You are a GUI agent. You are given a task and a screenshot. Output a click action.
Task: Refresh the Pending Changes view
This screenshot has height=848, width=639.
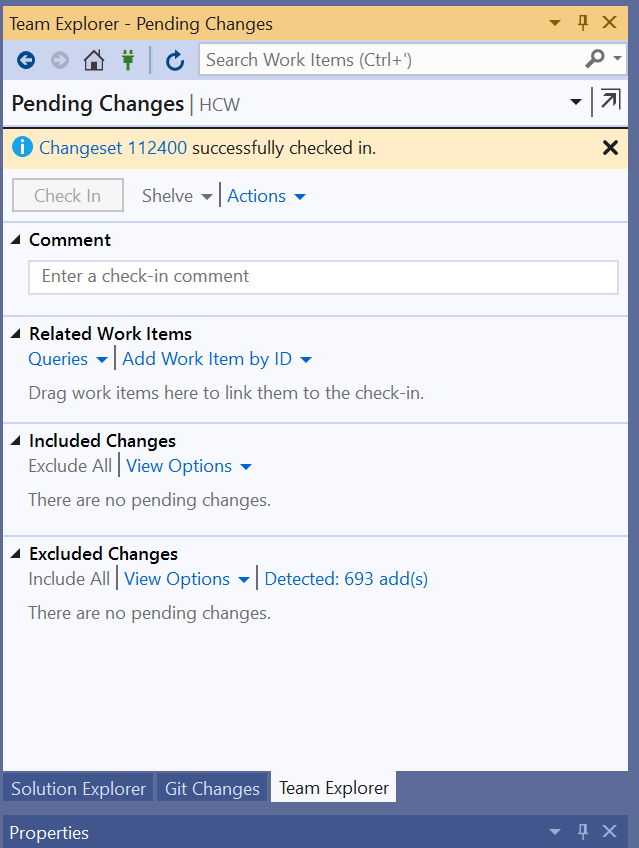[175, 60]
